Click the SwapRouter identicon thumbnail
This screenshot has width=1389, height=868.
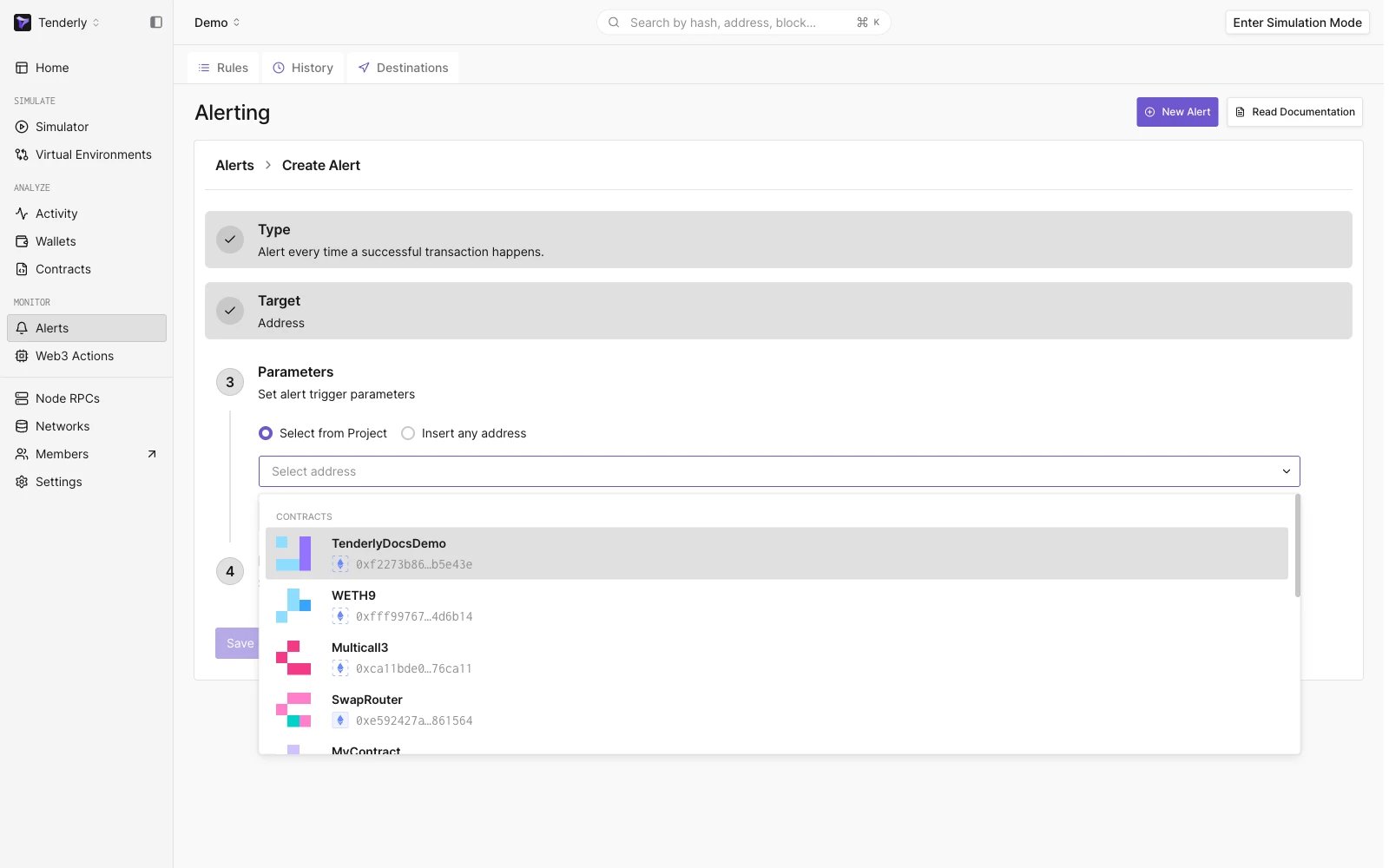pyautogui.click(x=293, y=710)
